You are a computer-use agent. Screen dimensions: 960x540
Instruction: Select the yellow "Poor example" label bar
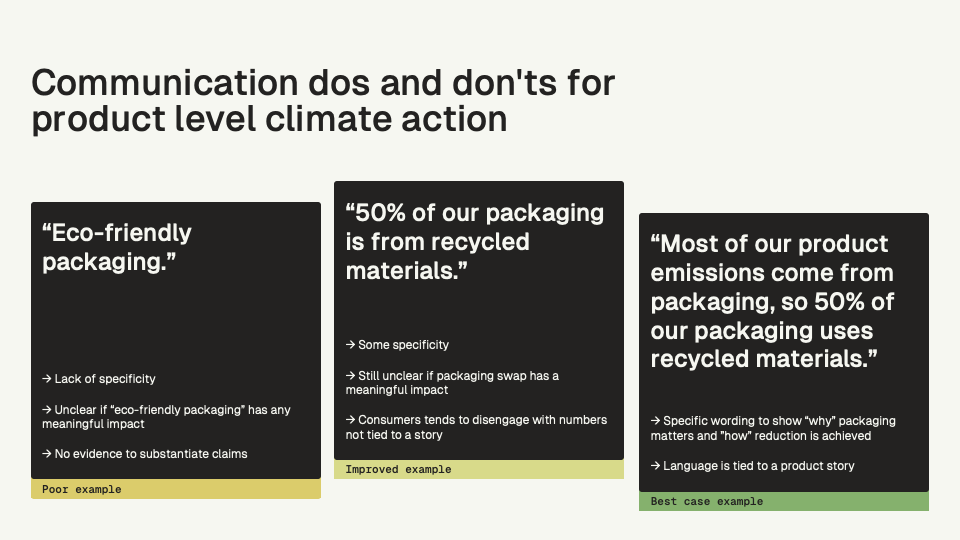(176, 489)
